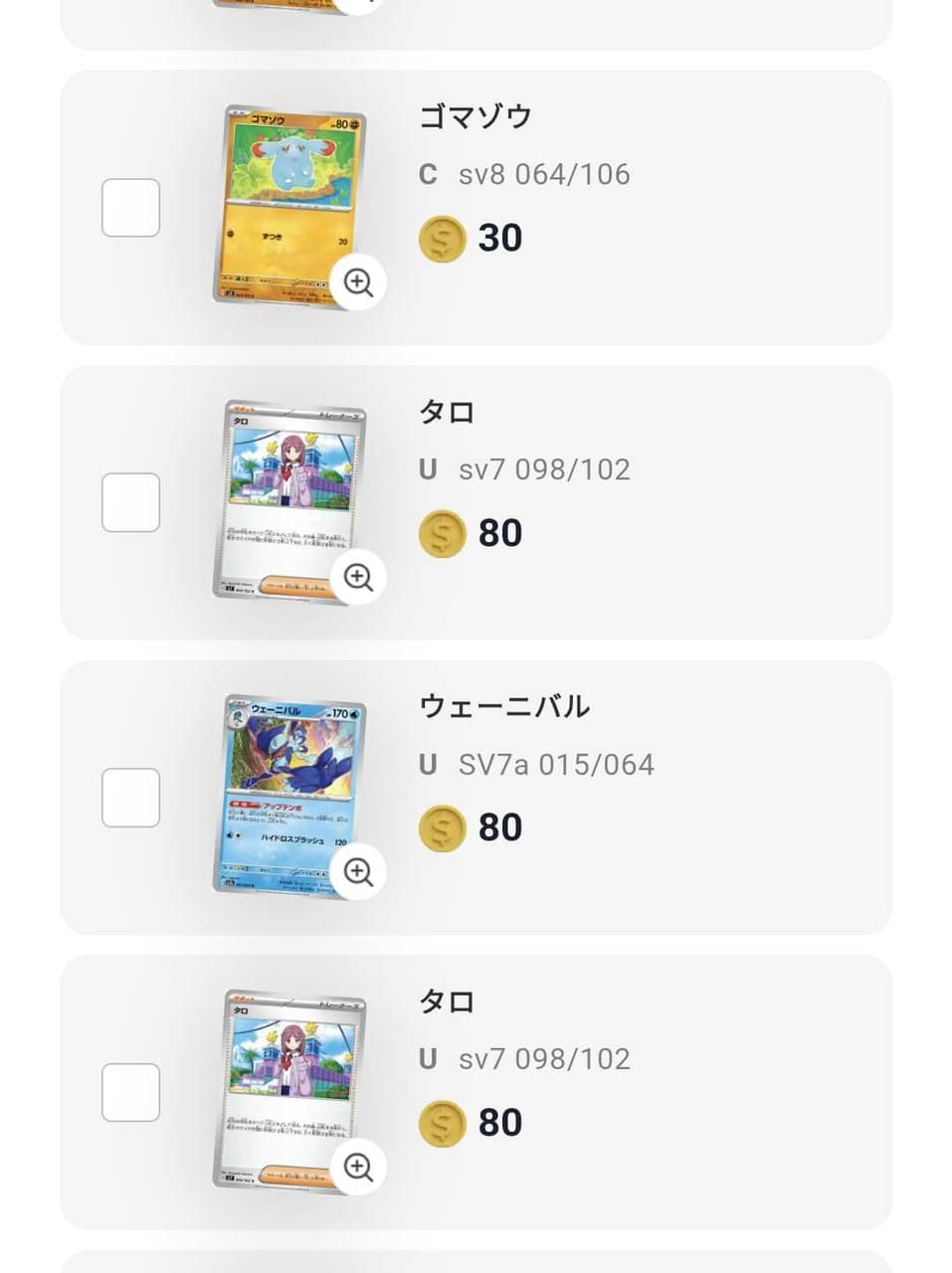Click set code SV7a 015/064
952x1273 pixels.
[x=556, y=765]
